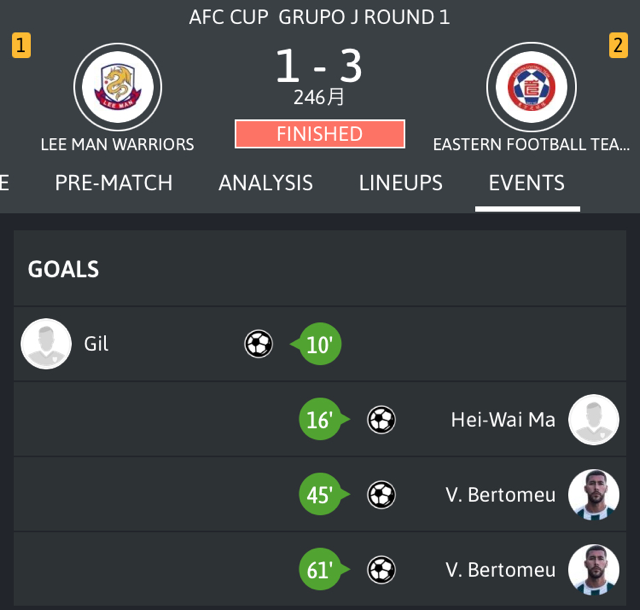The height and width of the screenshot is (610, 640).
Task: Click Lee Man's yellow badge showing 1
Action: (x=21, y=45)
